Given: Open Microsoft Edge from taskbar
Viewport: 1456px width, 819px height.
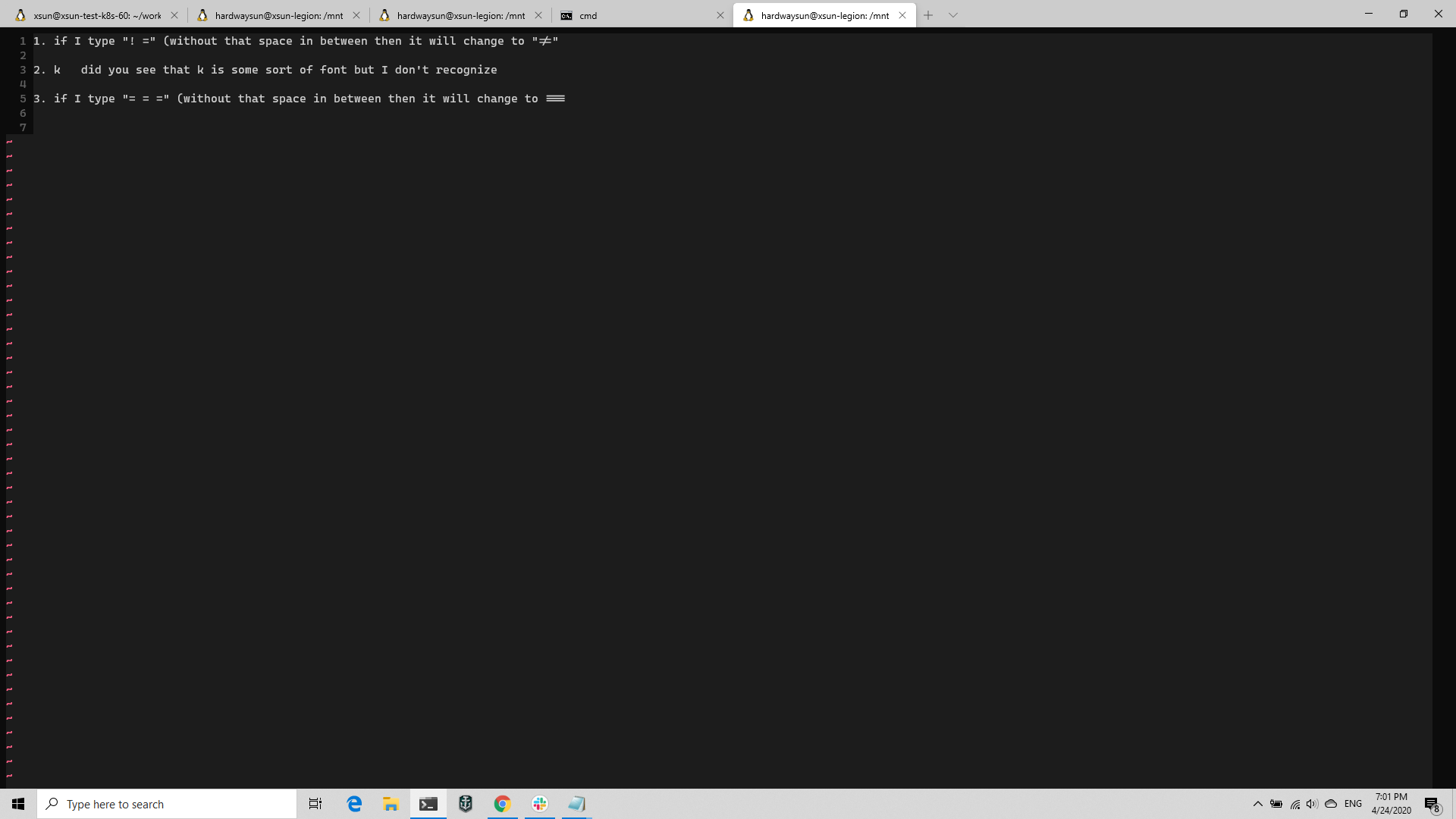Looking at the screenshot, I should [x=354, y=804].
